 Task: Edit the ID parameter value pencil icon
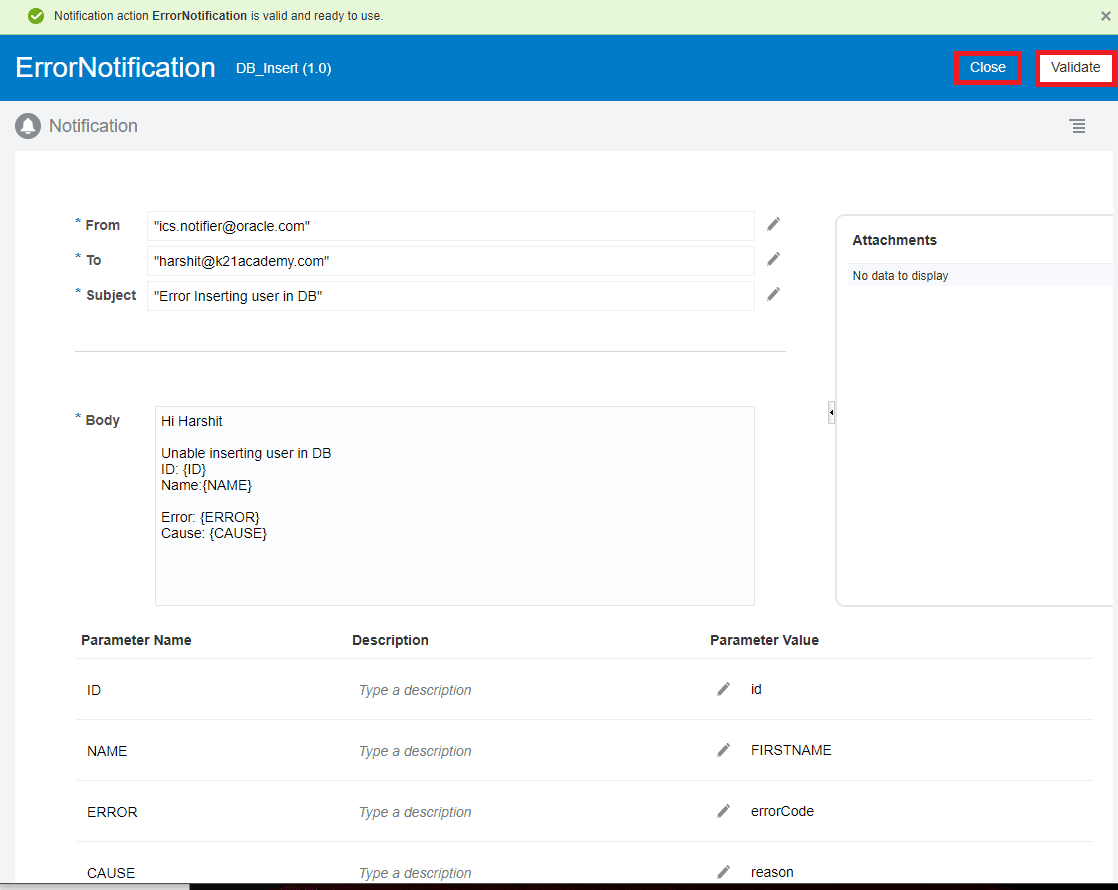723,688
